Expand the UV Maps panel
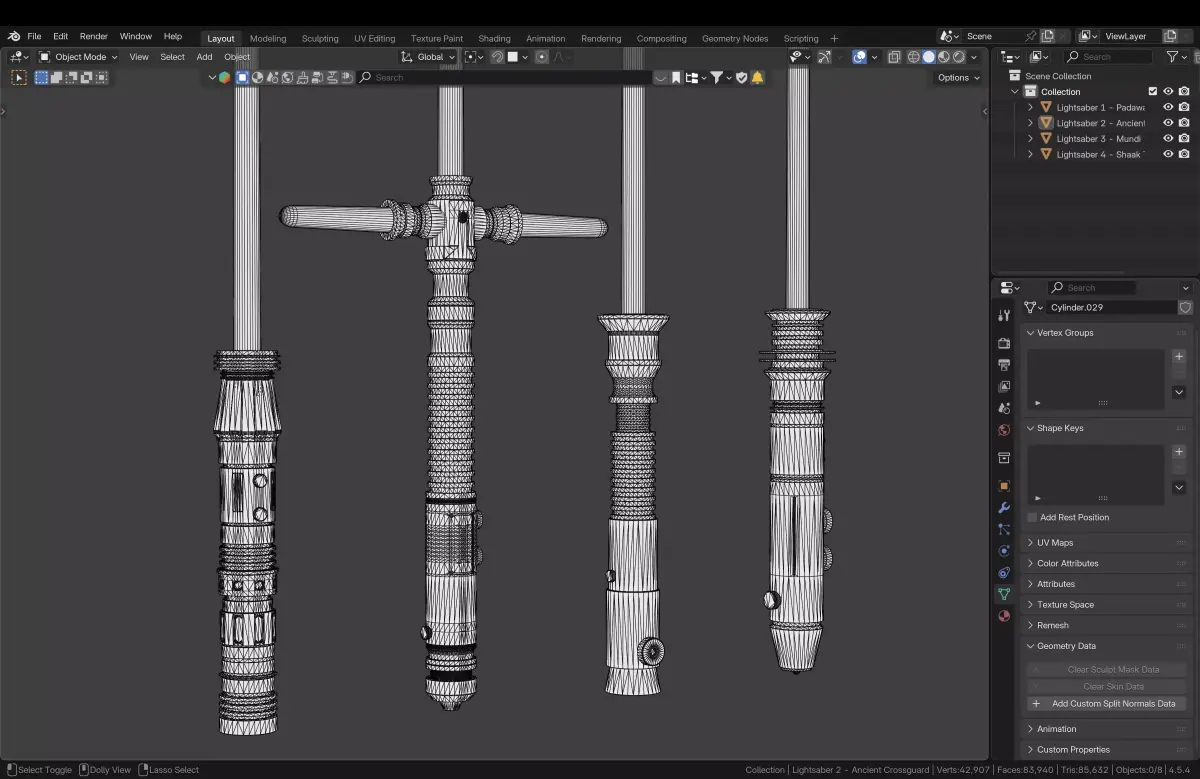Viewport: 1200px width, 779px height. [1108, 543]
